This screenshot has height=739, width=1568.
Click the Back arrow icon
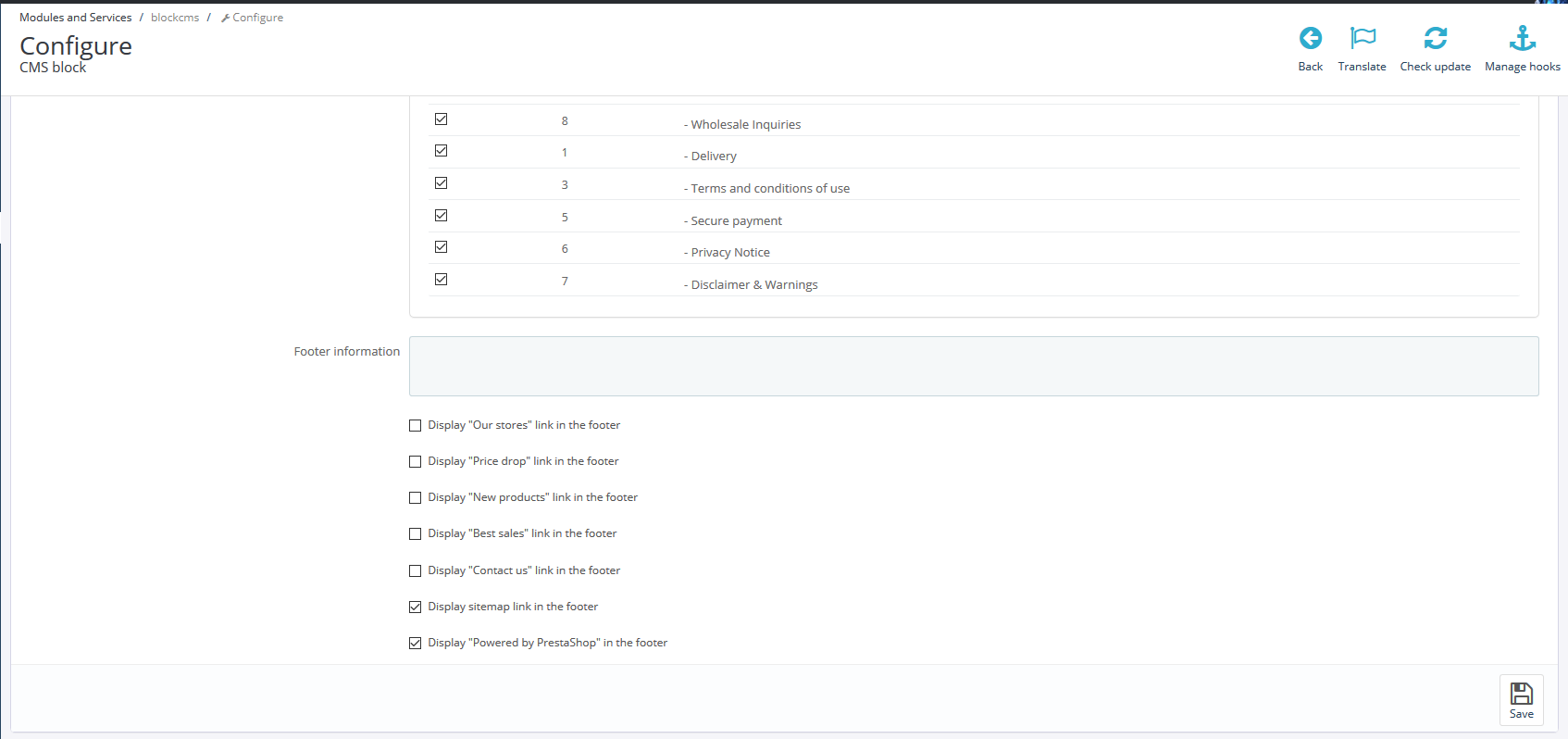(x=1310, y=38)
